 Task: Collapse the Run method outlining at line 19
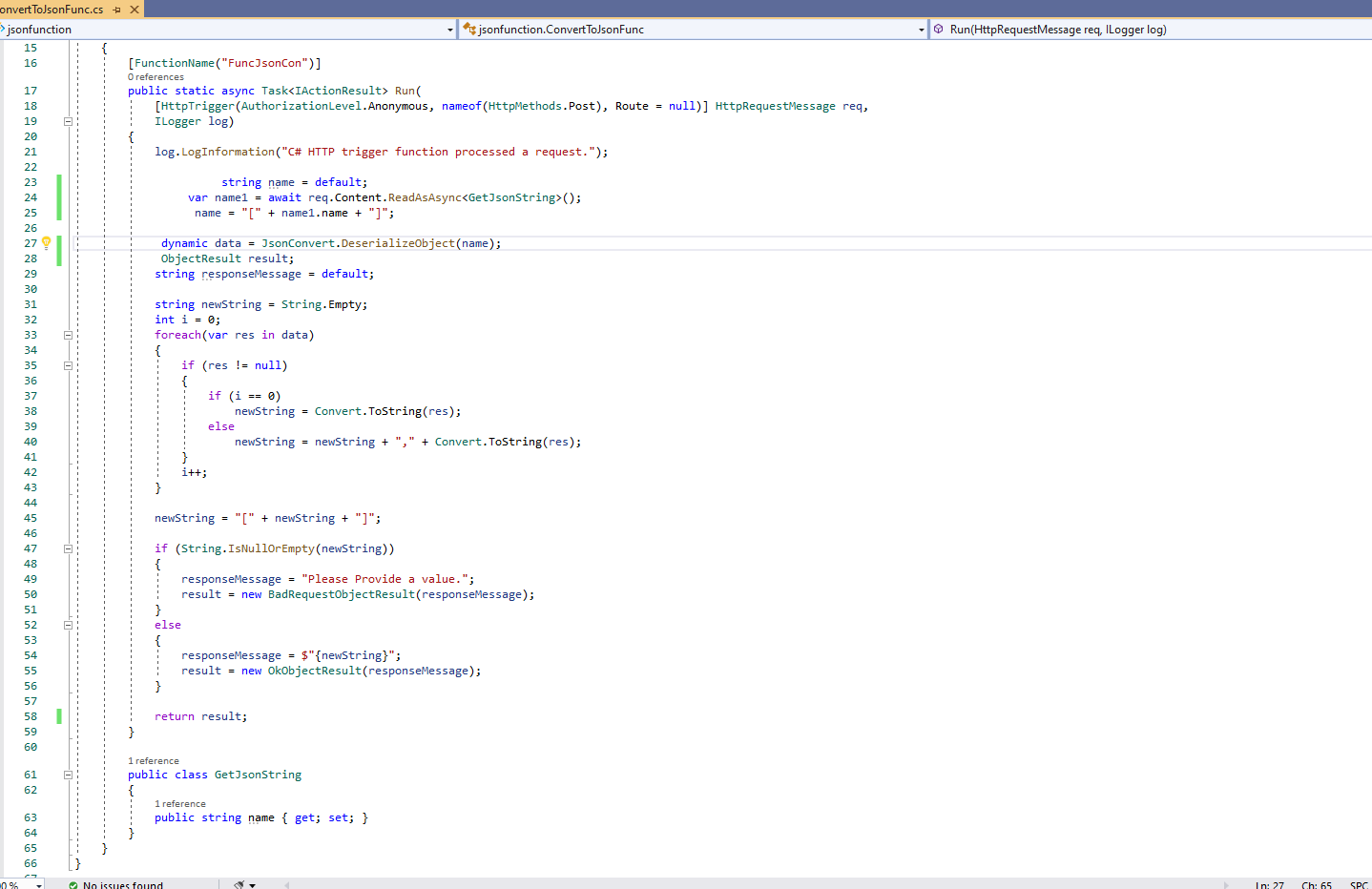(x=68, y=121)
